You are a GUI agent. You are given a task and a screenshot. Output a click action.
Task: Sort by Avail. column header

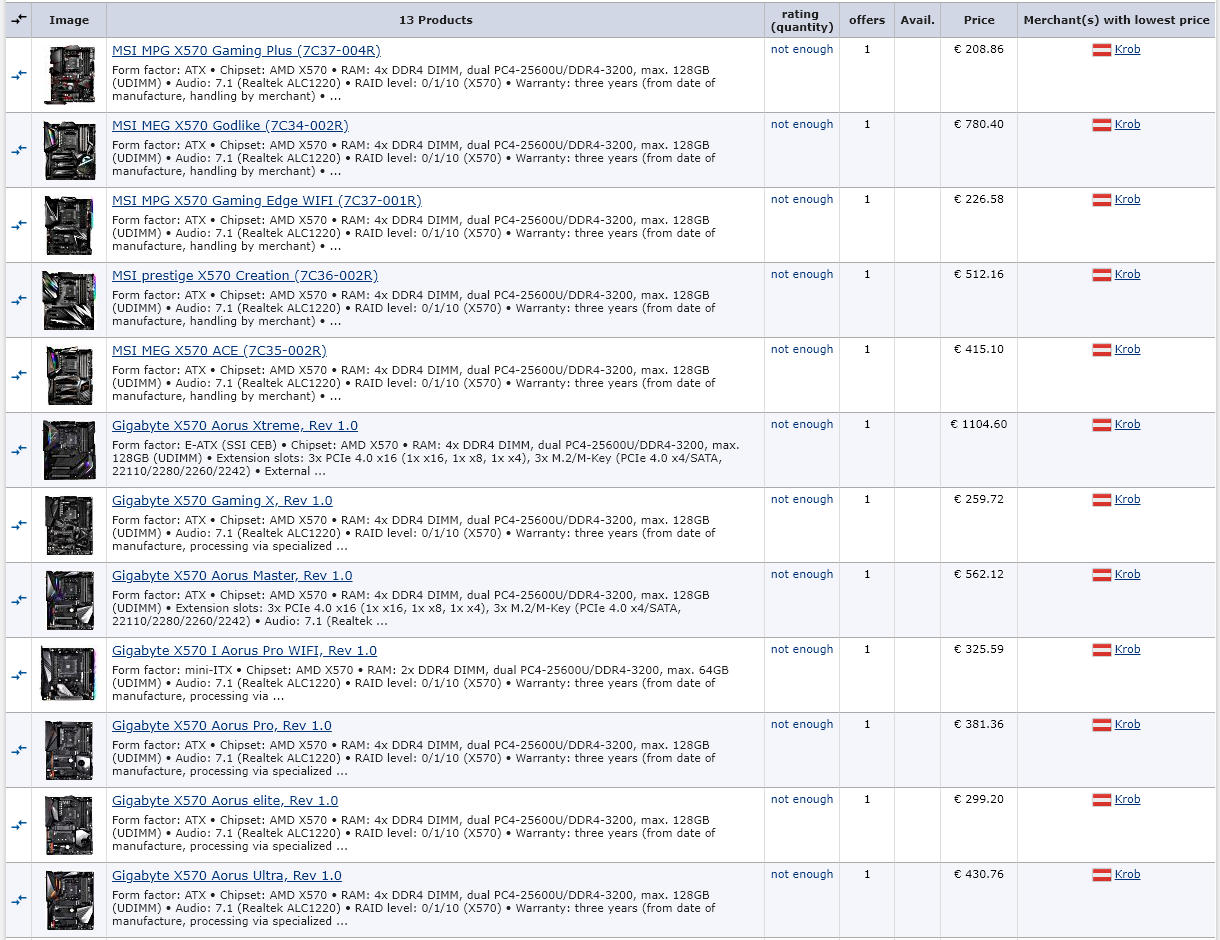917,20
